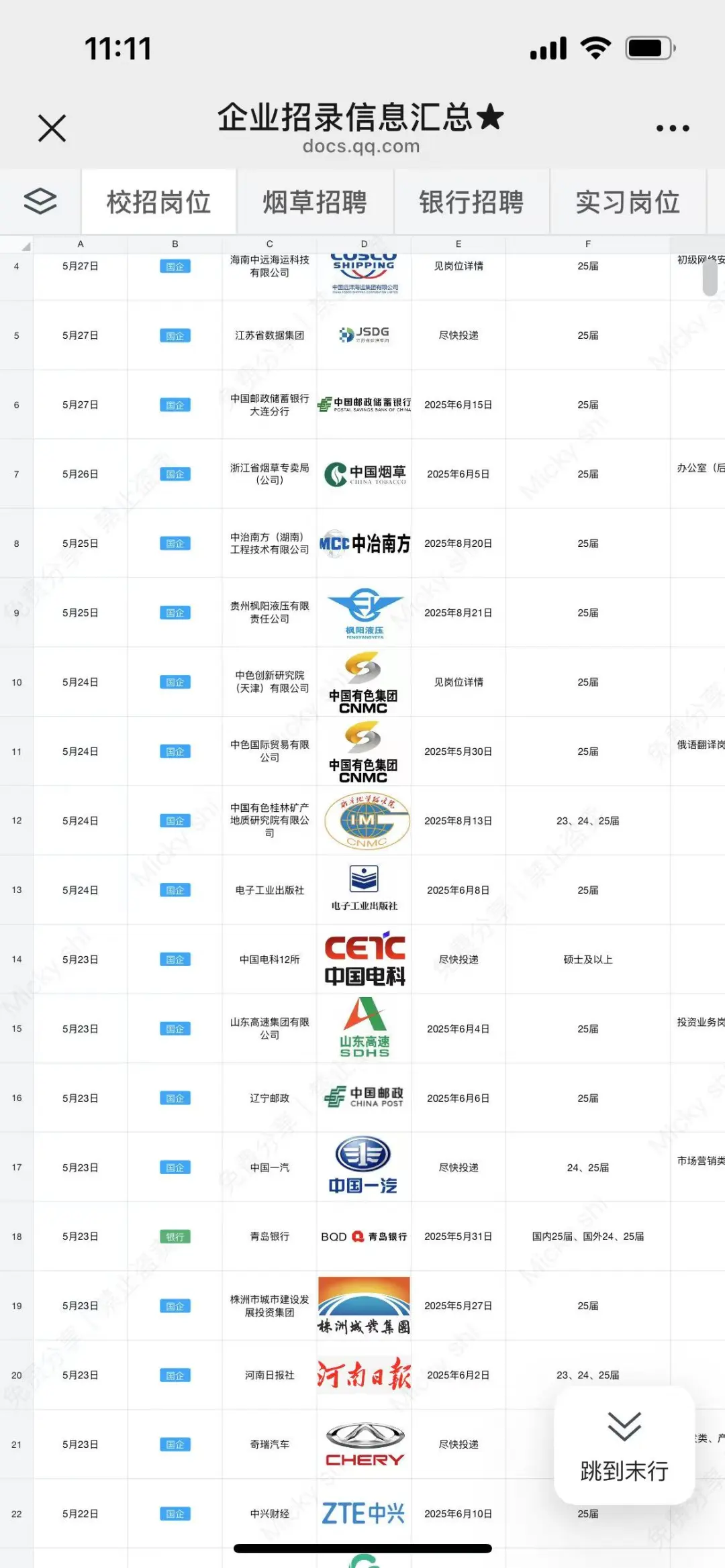This screenshot has height=1568, width=725.
Task: Tap the 株洲城发集团 logo
Action: pyautogui.click(x=364, y=1306)
